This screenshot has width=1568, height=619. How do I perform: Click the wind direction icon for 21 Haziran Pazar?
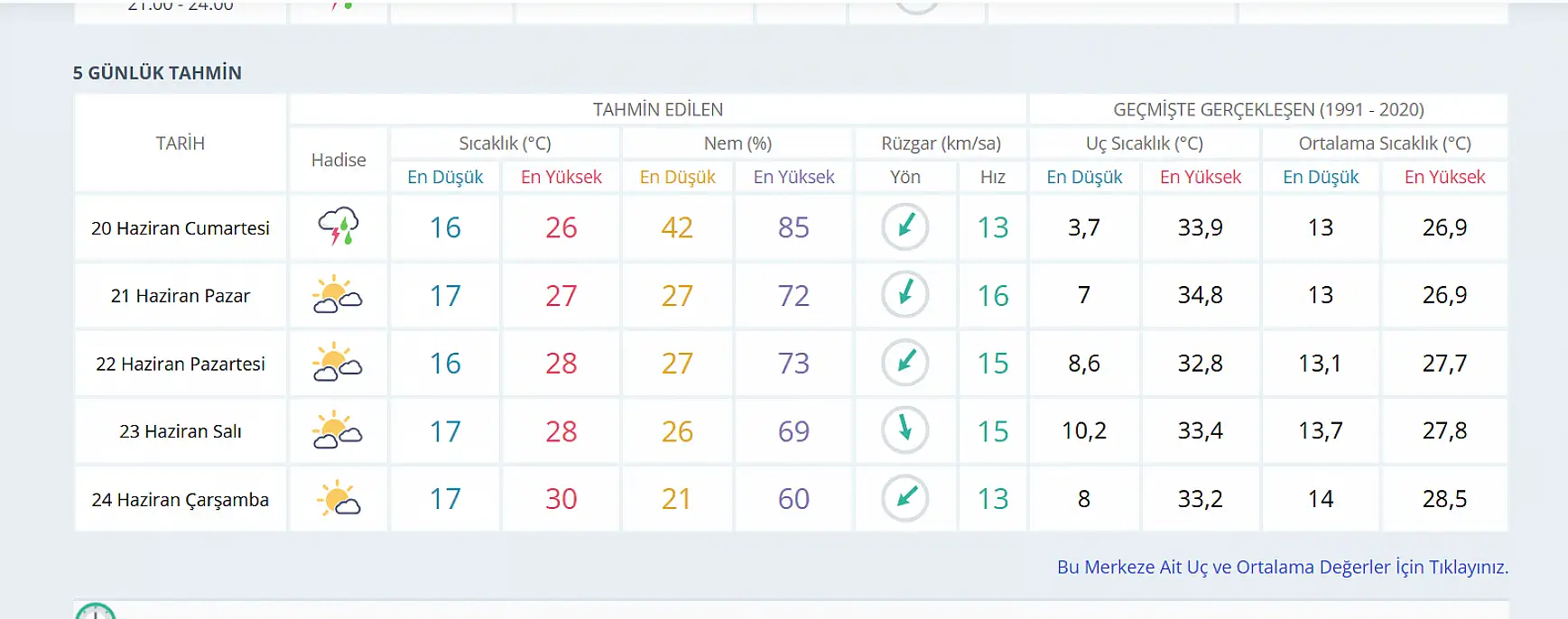pyautogui.click(x=905, y=294)
